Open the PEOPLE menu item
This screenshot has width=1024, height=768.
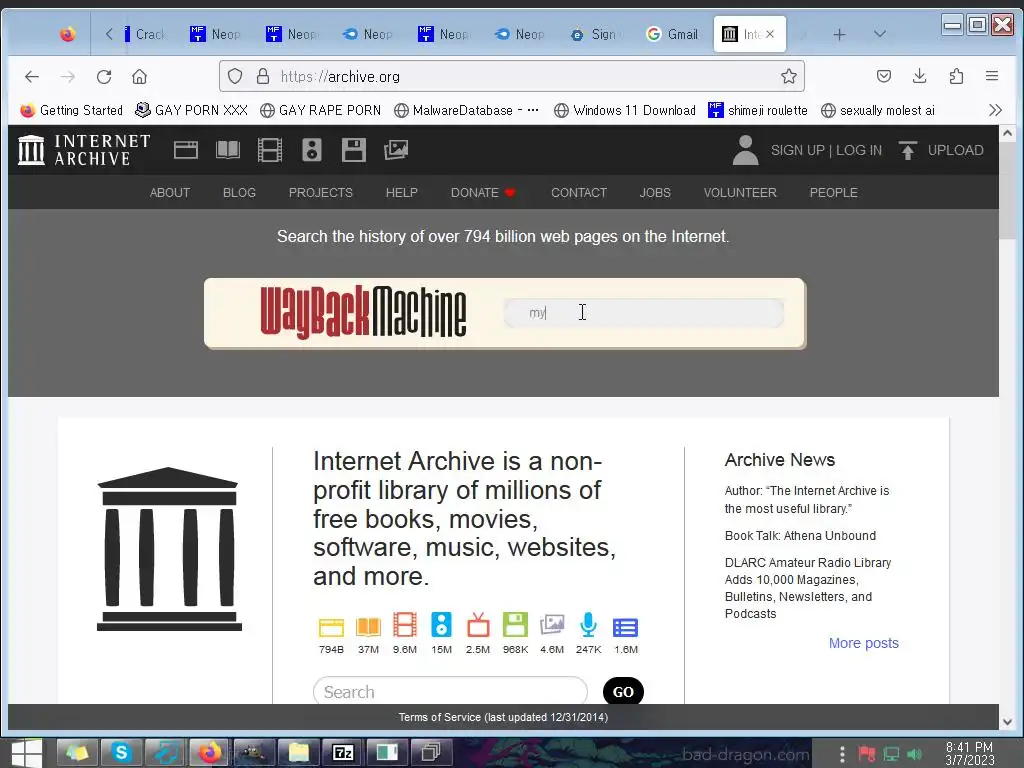pyautogui.click(x=833, y=193)
